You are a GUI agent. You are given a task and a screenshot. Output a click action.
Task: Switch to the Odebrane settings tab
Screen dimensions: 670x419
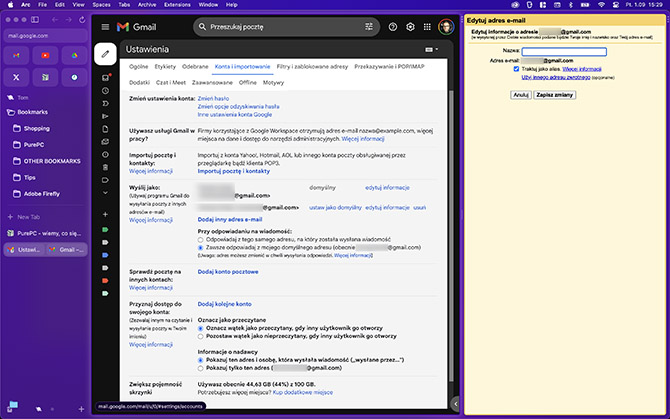[x=195, y=67]
